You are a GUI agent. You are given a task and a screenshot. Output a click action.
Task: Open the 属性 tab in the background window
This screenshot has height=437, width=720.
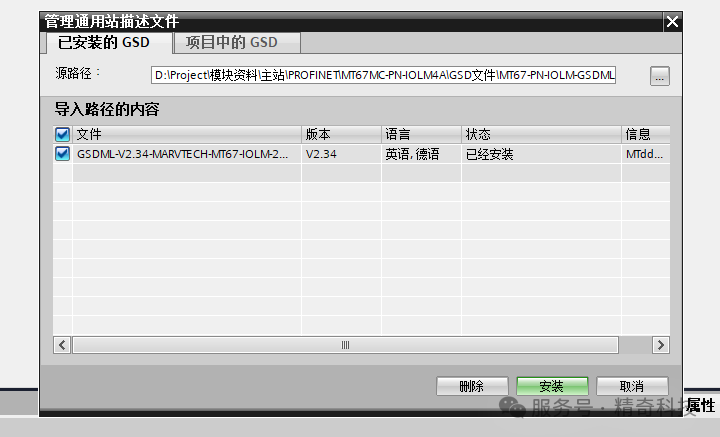pyautogui.click(x=701, y=406)
